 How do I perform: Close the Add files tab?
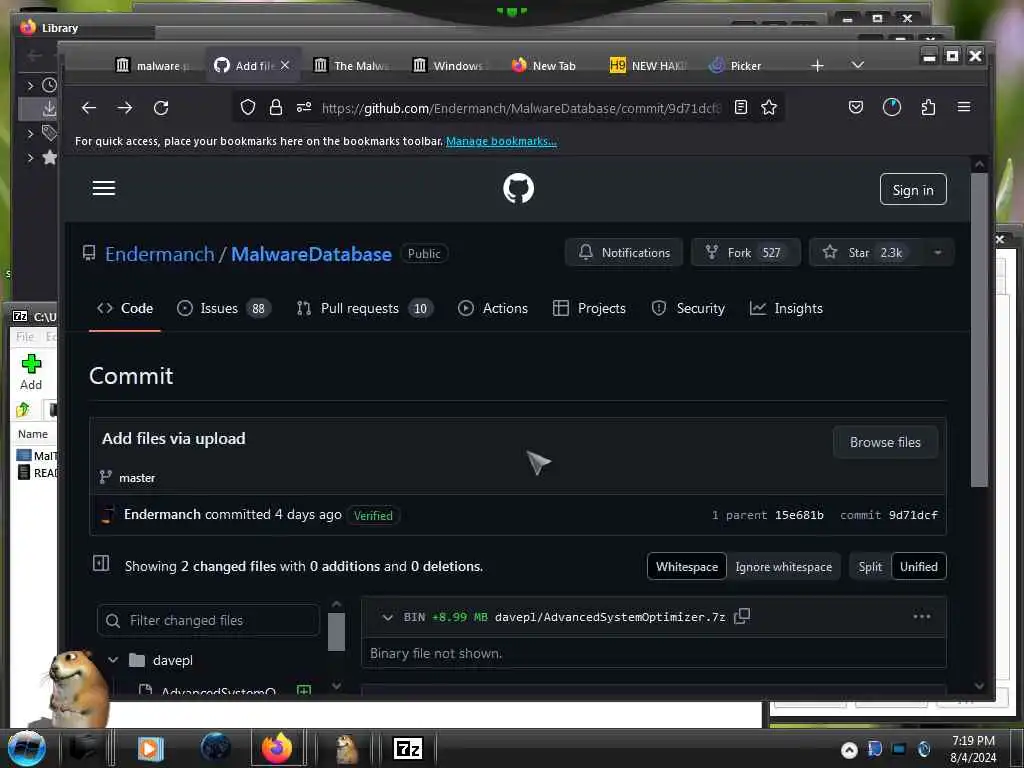click(285, 65)
